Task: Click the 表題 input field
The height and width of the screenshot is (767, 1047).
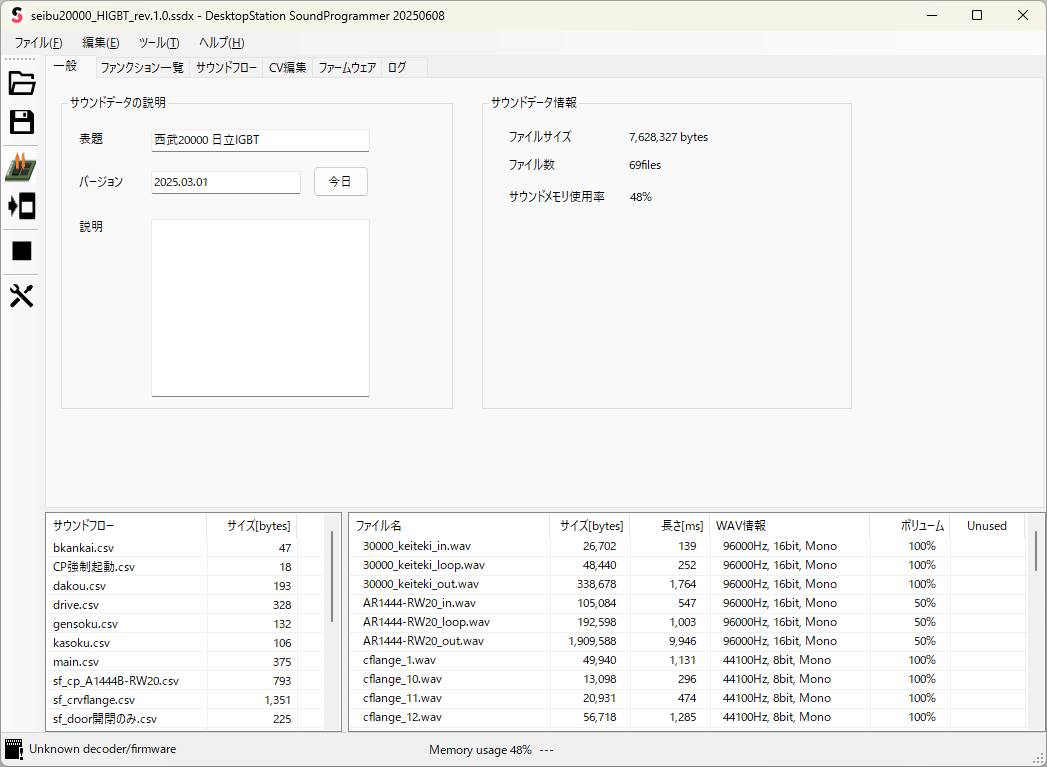Action: point(260,140)
